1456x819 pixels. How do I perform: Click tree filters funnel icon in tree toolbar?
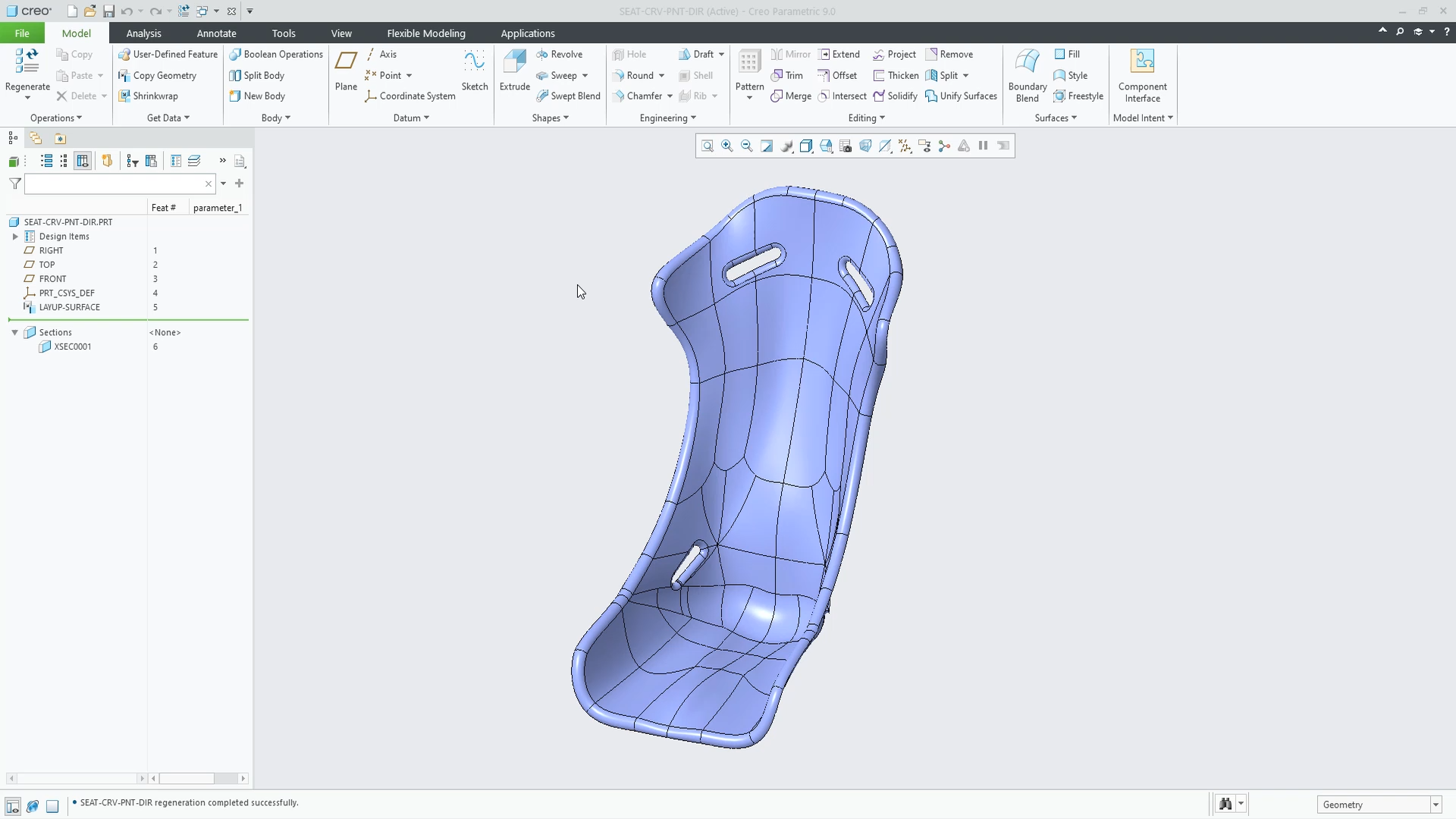pyautogui.click(x=133, y=161)
